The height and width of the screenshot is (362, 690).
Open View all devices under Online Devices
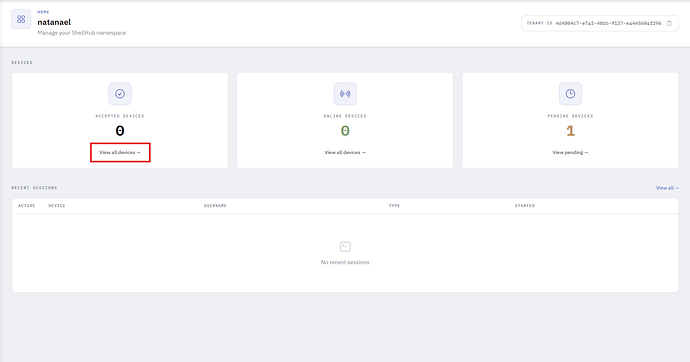click(345, 153)
